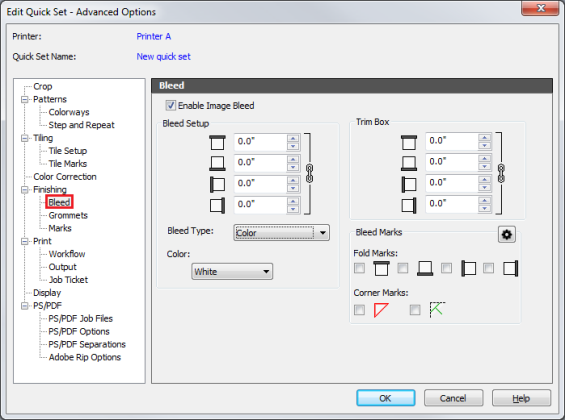
Task: Click the Cancel button
Action: coord(453,398)
